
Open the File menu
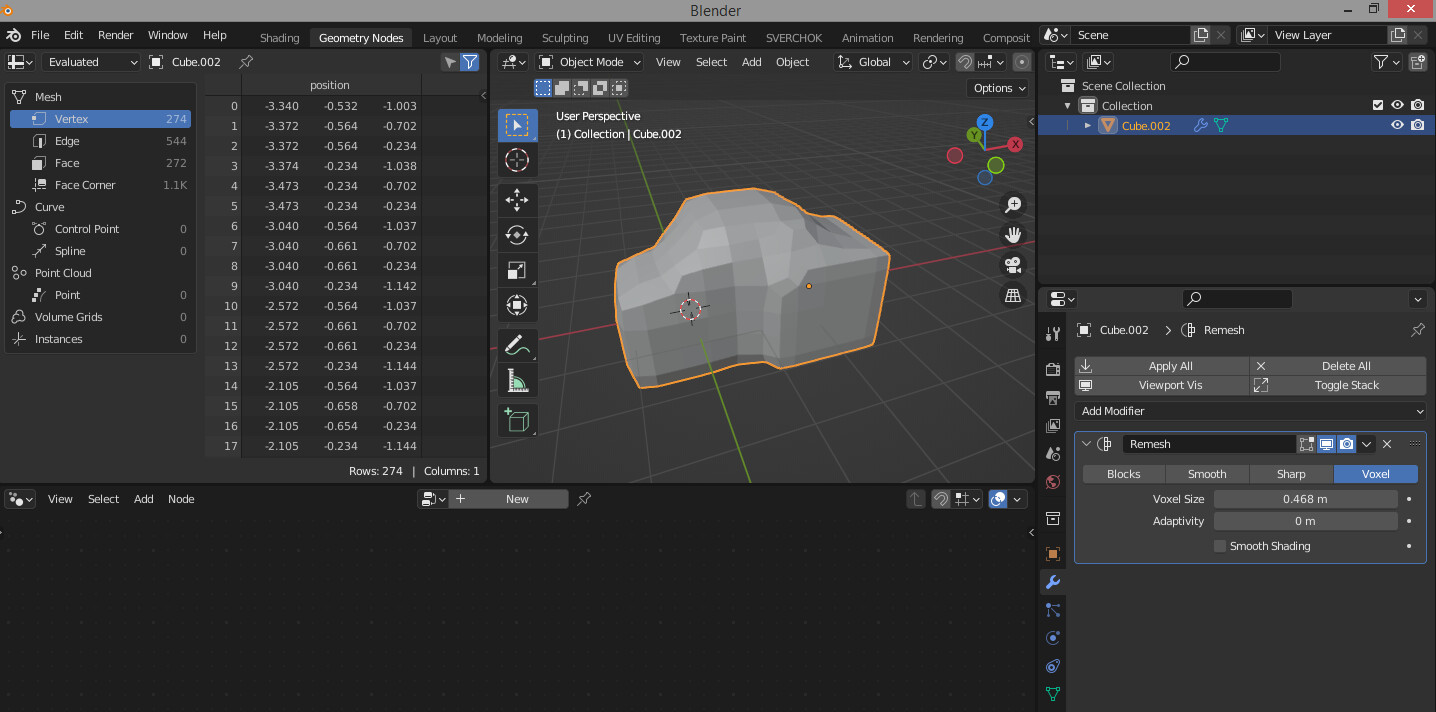pyautogui.click(x=40, y=35)
